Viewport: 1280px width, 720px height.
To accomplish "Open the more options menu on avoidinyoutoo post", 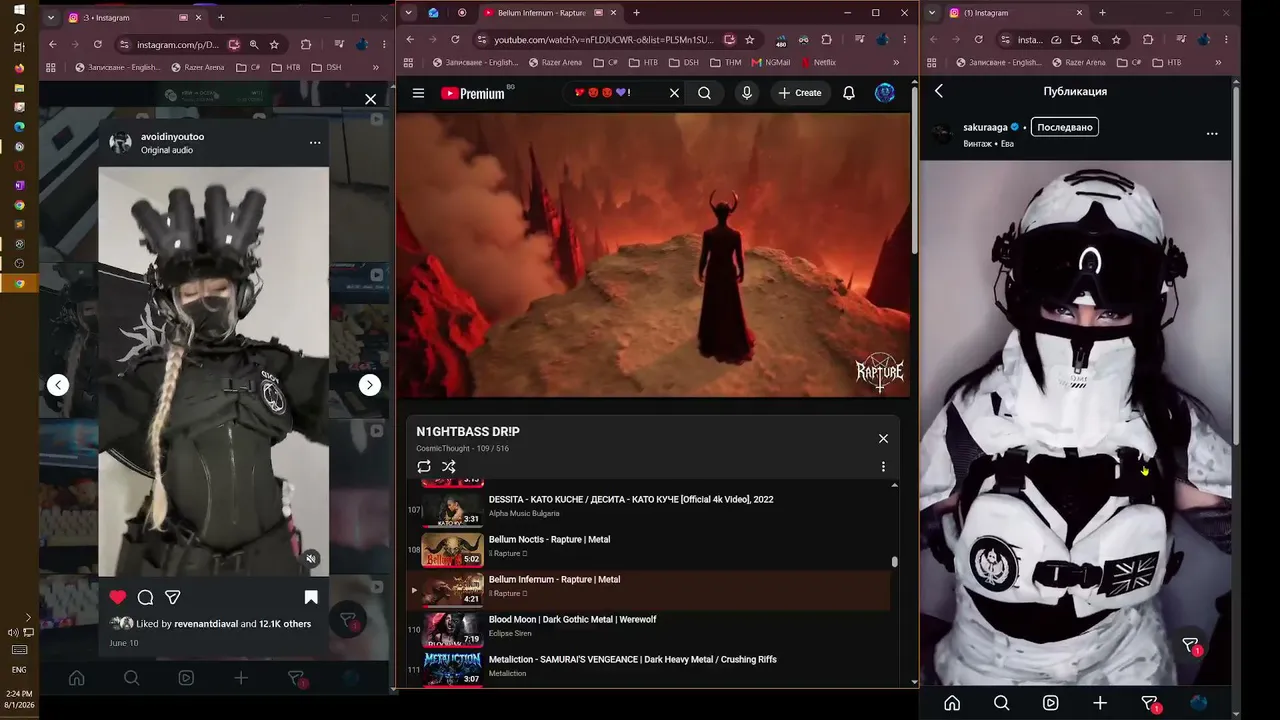I will 315,142.
